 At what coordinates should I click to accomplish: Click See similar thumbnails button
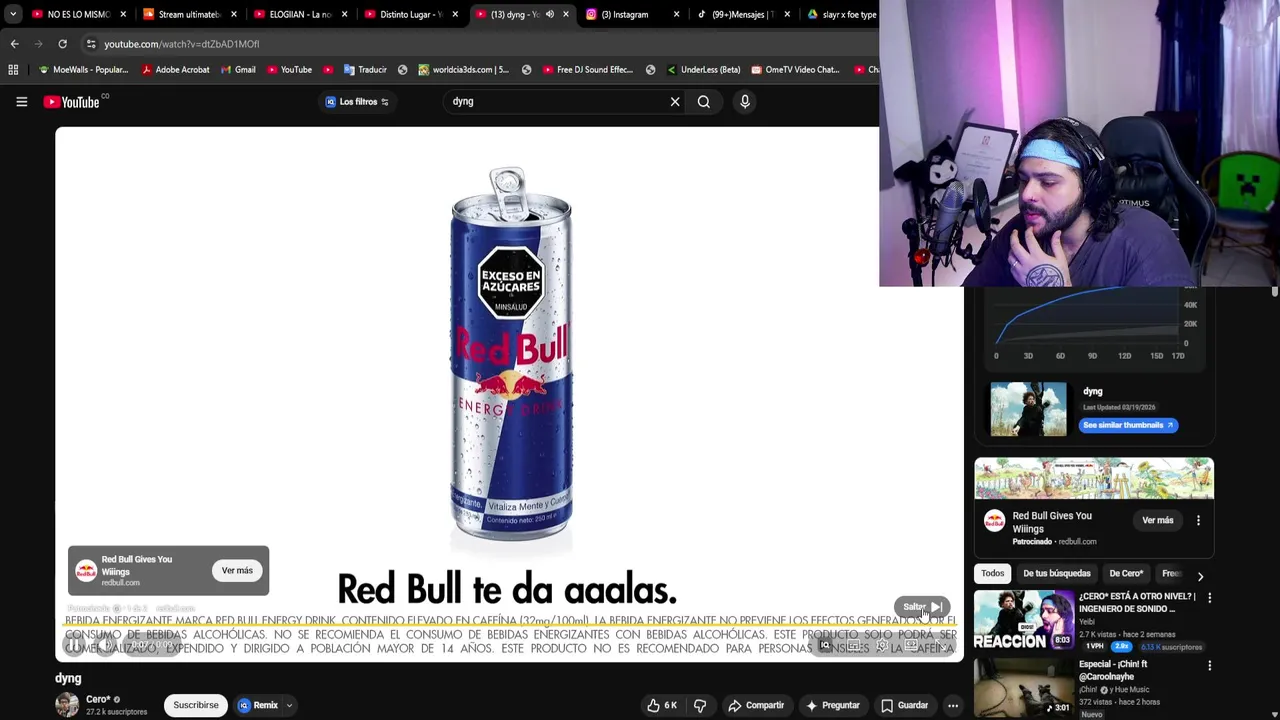(x=1128, y=425)
